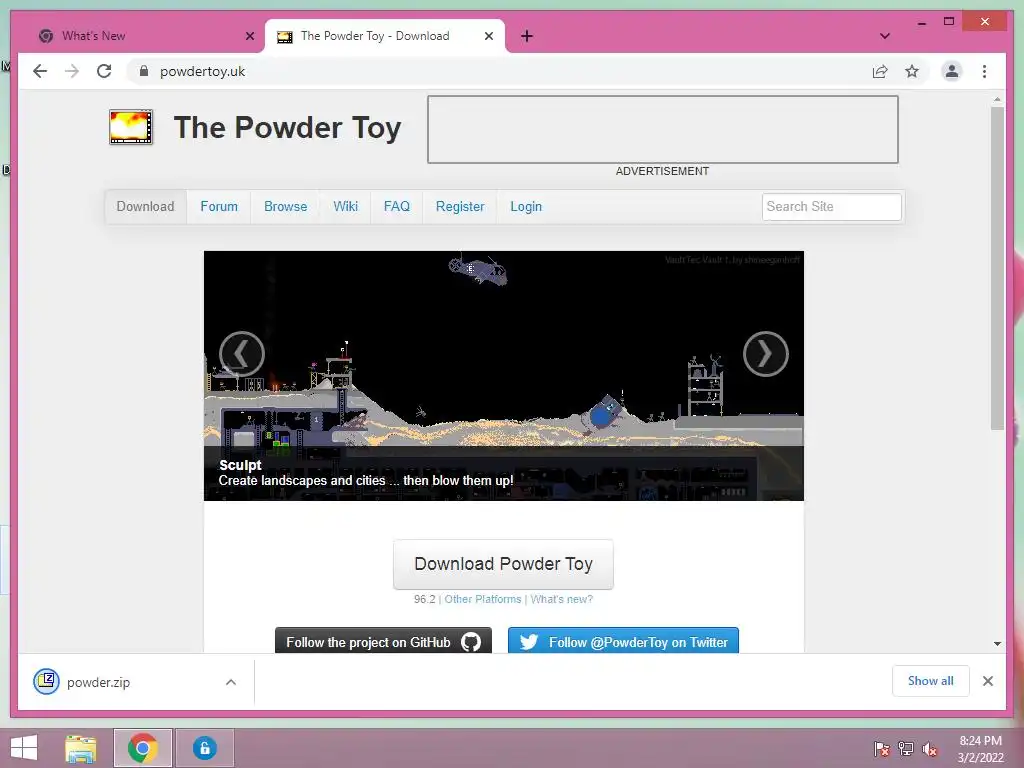The width and height of the screenshot is (1024, 768).
Task: Click the advertisement banner box
Action: (663, 129)
